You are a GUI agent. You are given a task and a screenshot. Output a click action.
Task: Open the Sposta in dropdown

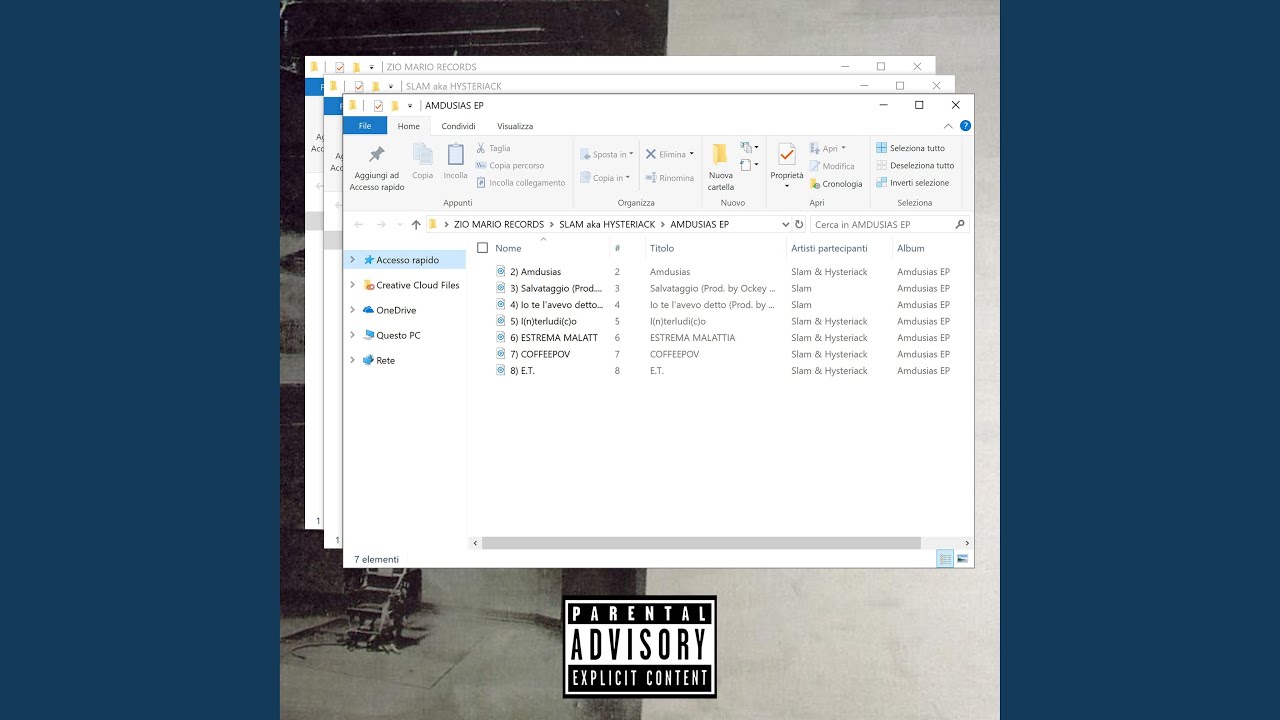pos(607,154)
